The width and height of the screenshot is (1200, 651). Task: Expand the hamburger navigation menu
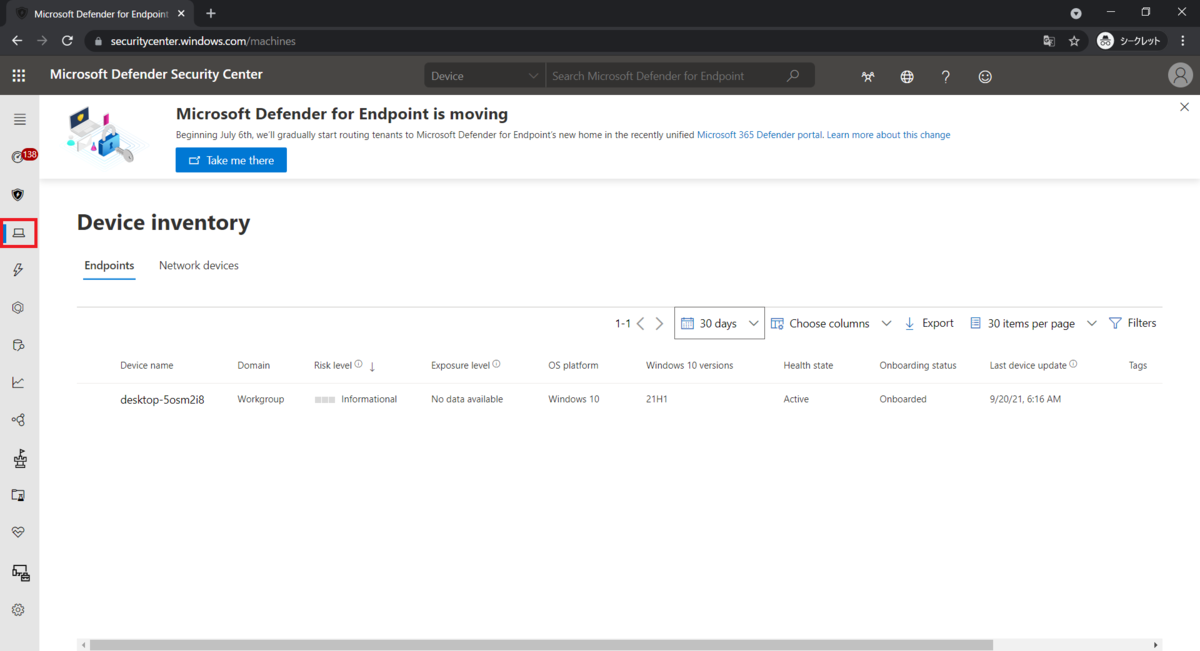(19, 119)
